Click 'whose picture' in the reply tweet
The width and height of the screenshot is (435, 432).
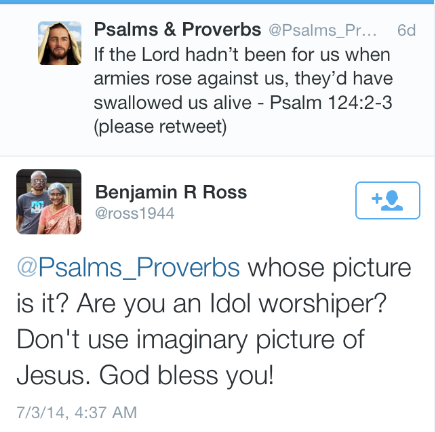[x=329, y=268]
